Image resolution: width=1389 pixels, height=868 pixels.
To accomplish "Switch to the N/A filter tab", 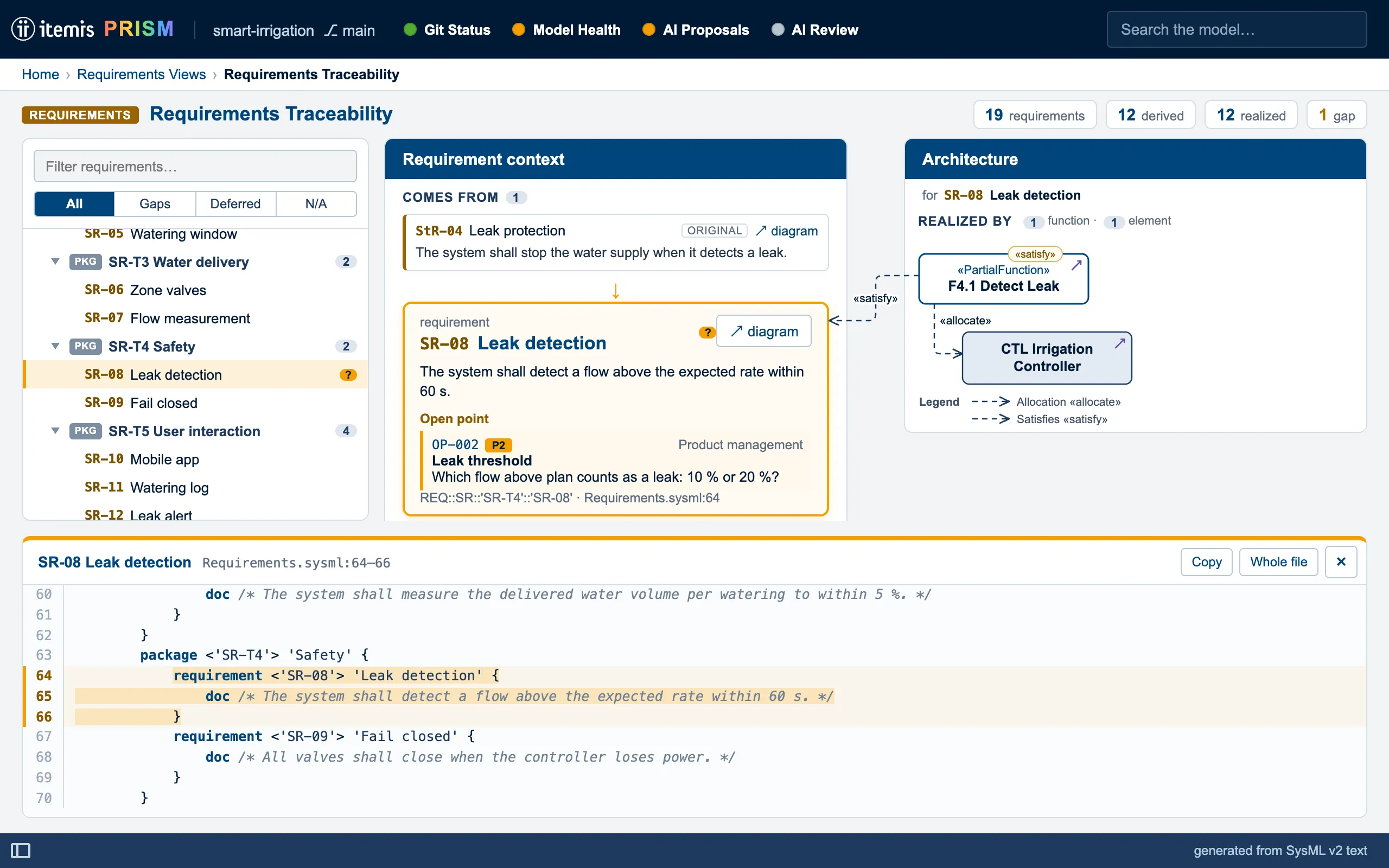I will (x=316, y=204).
